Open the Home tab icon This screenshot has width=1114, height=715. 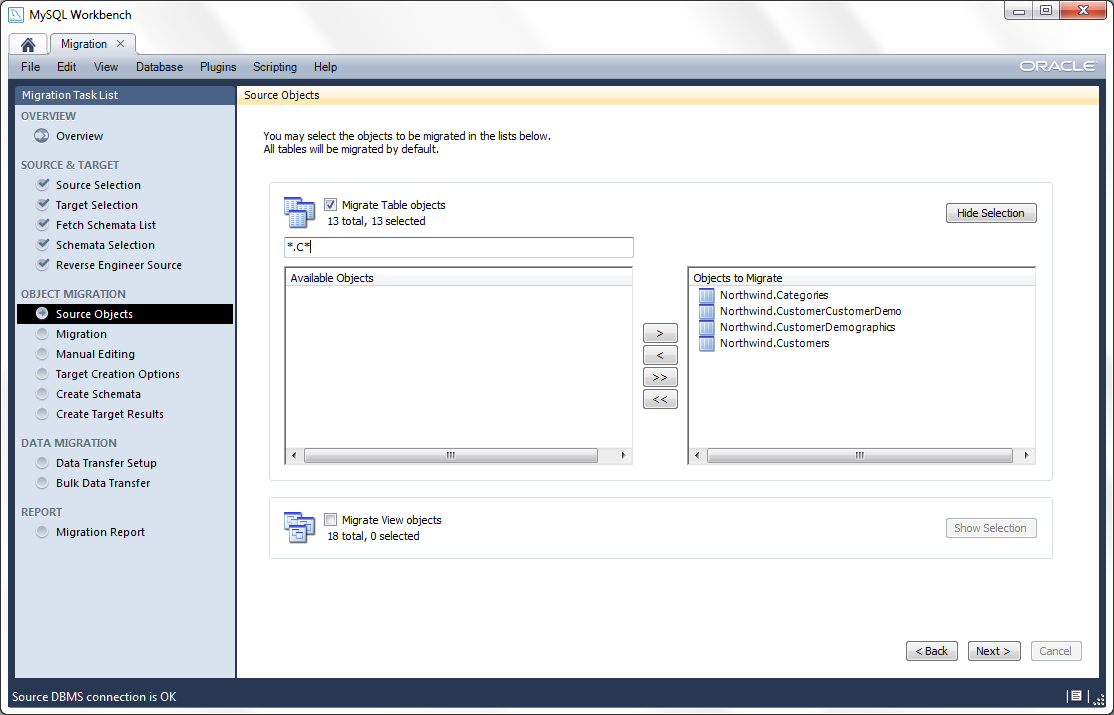(x=28, y=44)
